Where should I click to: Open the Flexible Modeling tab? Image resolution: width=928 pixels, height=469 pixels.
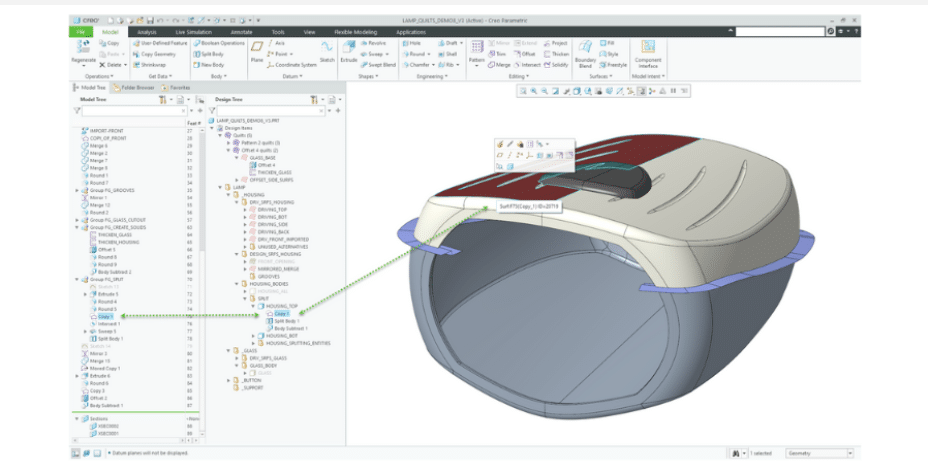point(357,32)
